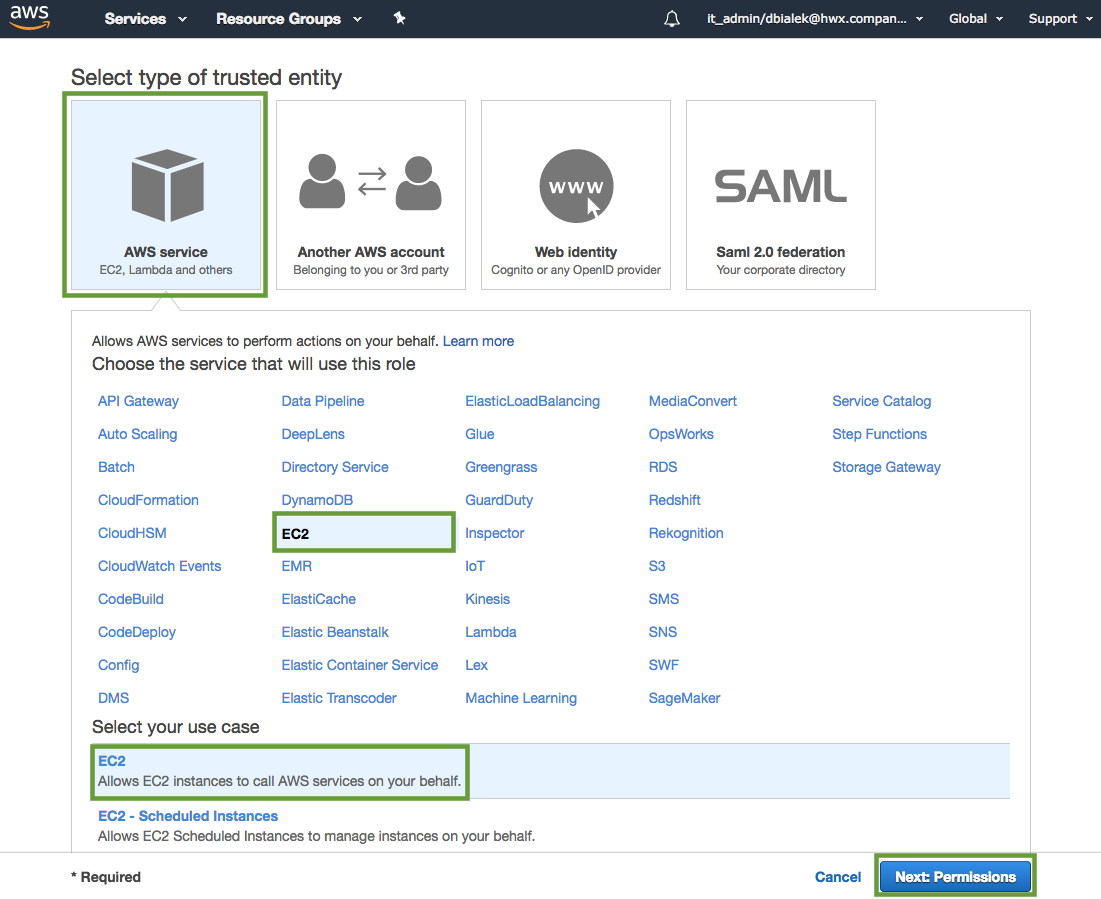
Task: Open the it_admin account menu
Action: point(815,19)
